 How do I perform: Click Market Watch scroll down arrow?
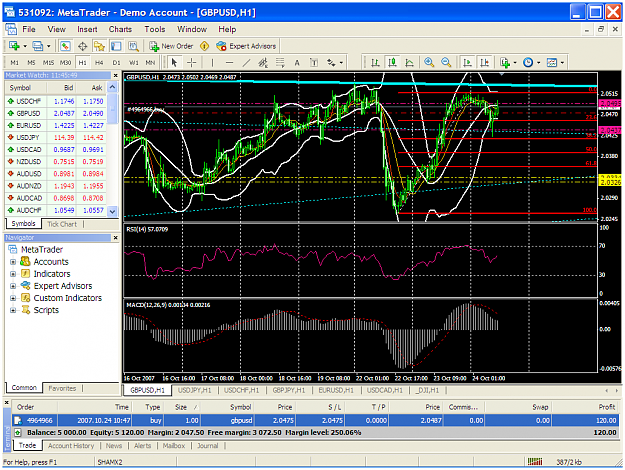pyautogui.click(x=113, y=211)
